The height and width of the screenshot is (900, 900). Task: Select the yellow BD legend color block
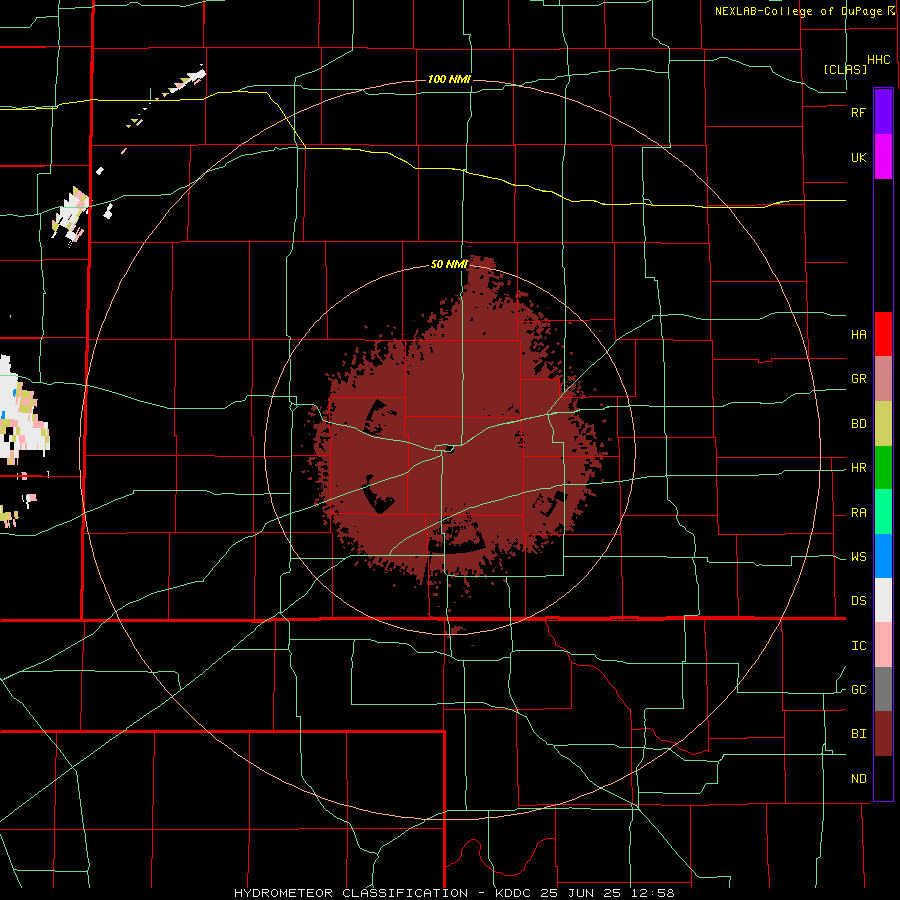[883, 424]
